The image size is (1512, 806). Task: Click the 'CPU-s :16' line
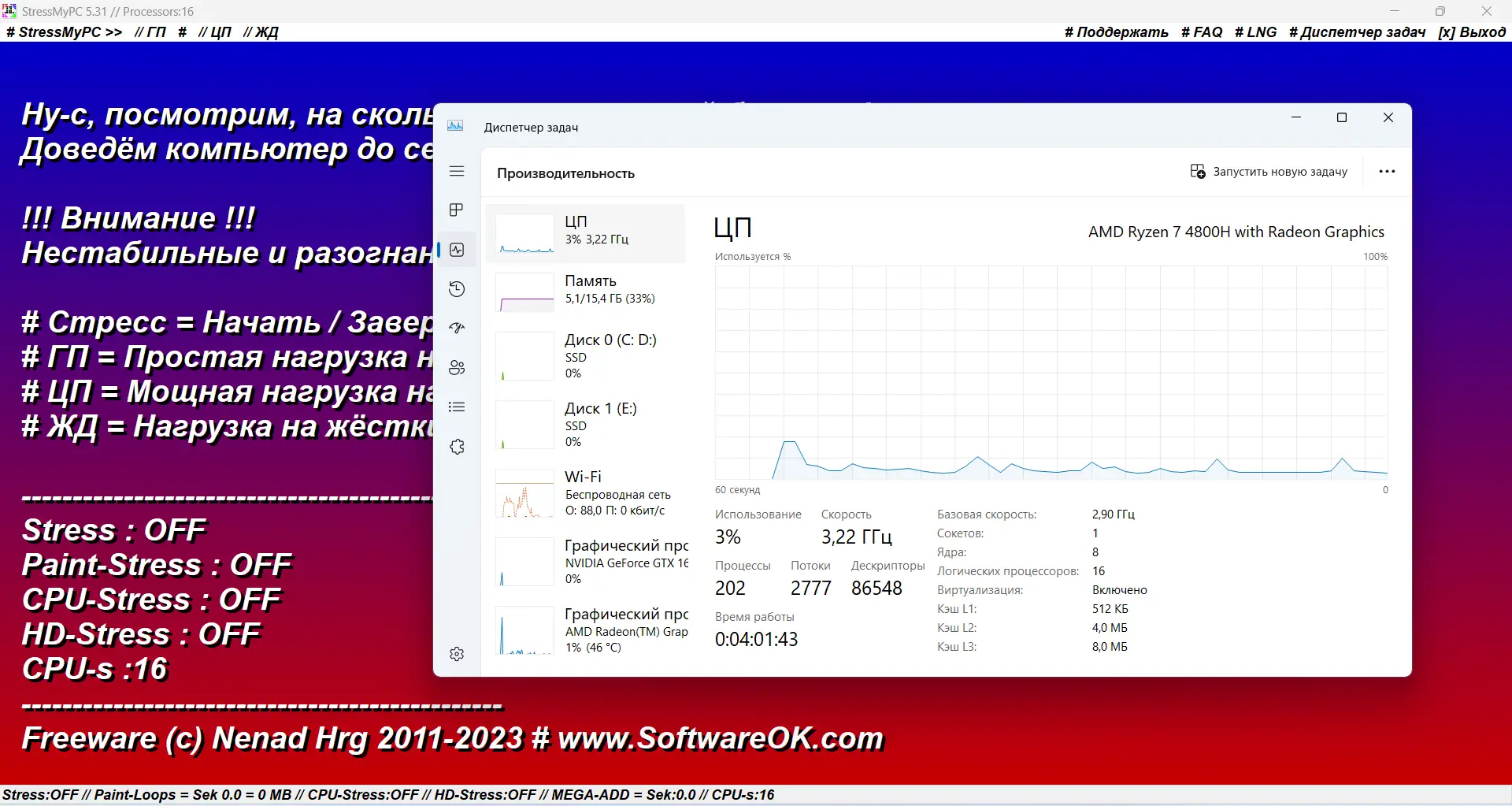click(x=95, y=669)
